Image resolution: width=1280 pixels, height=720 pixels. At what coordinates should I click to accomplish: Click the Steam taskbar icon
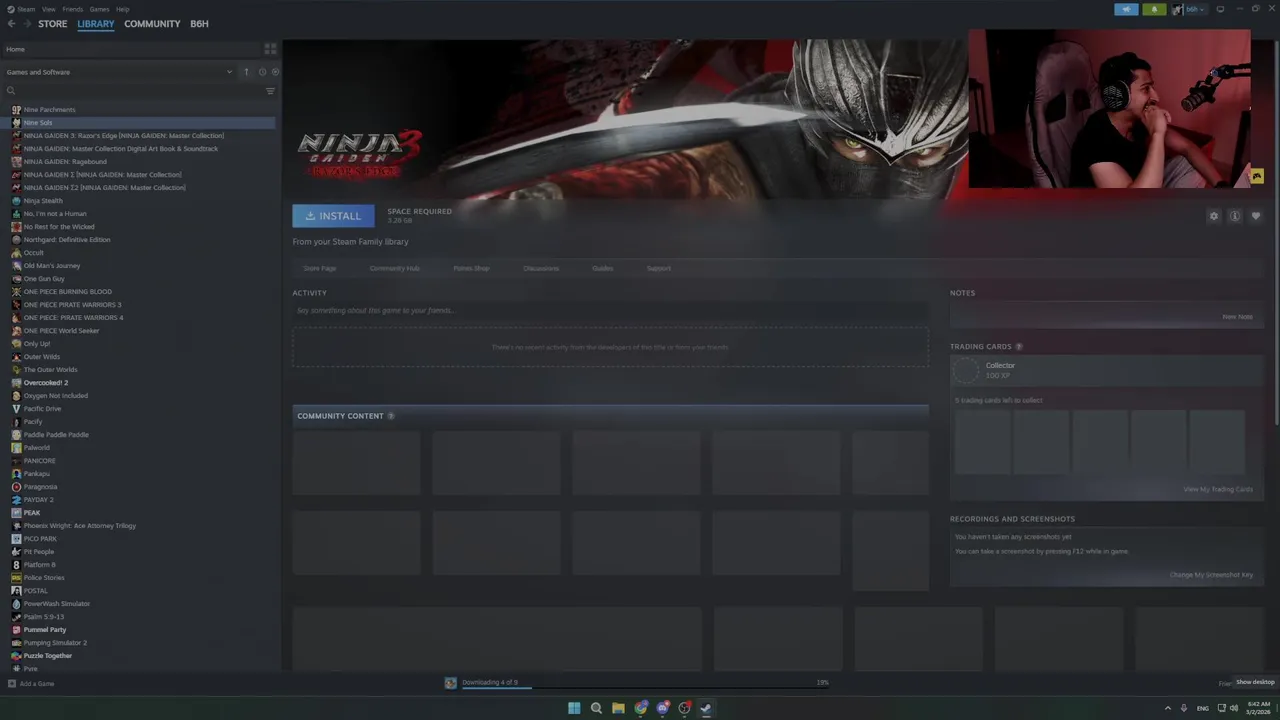pyautogui.click(x=706, y=708)
